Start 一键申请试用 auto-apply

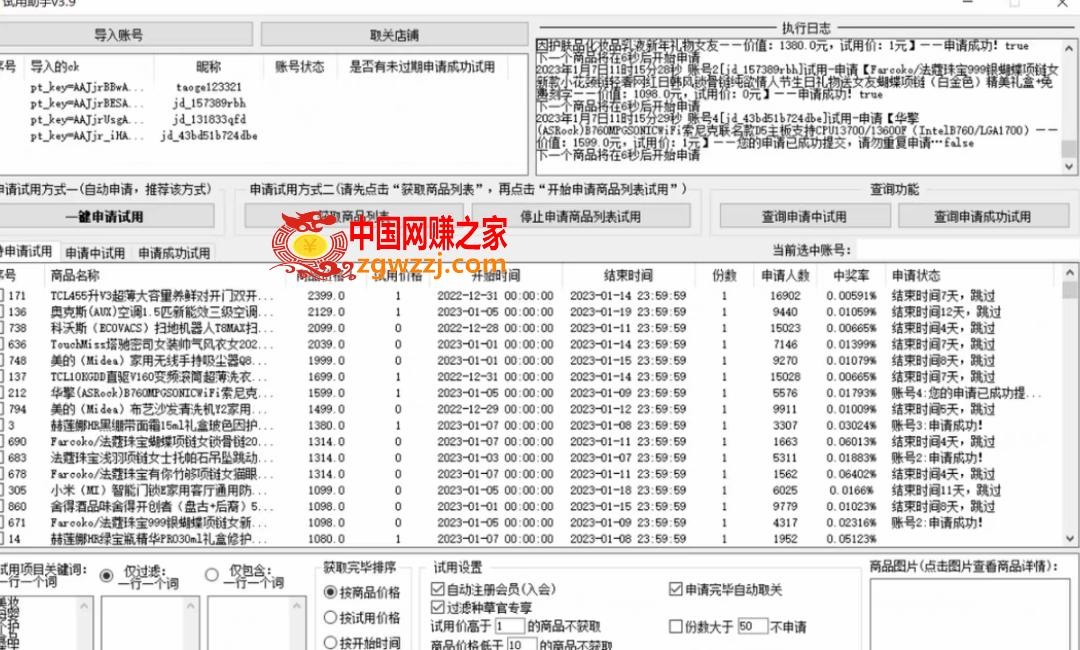(x=105, y=216)
